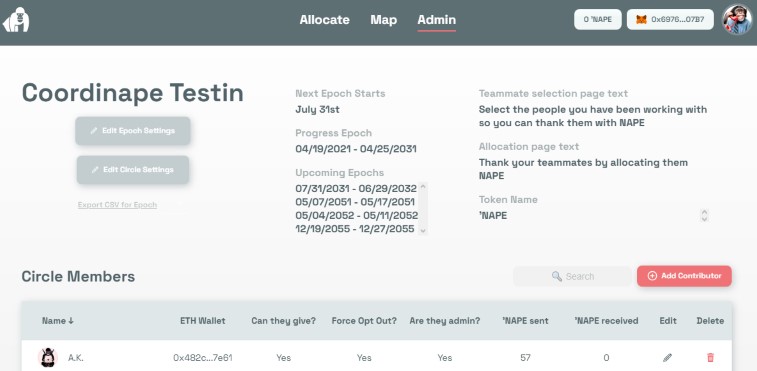This screenshot has height=371, width=757.
Task: Open the Map tab
Action: tap(384, 20)
